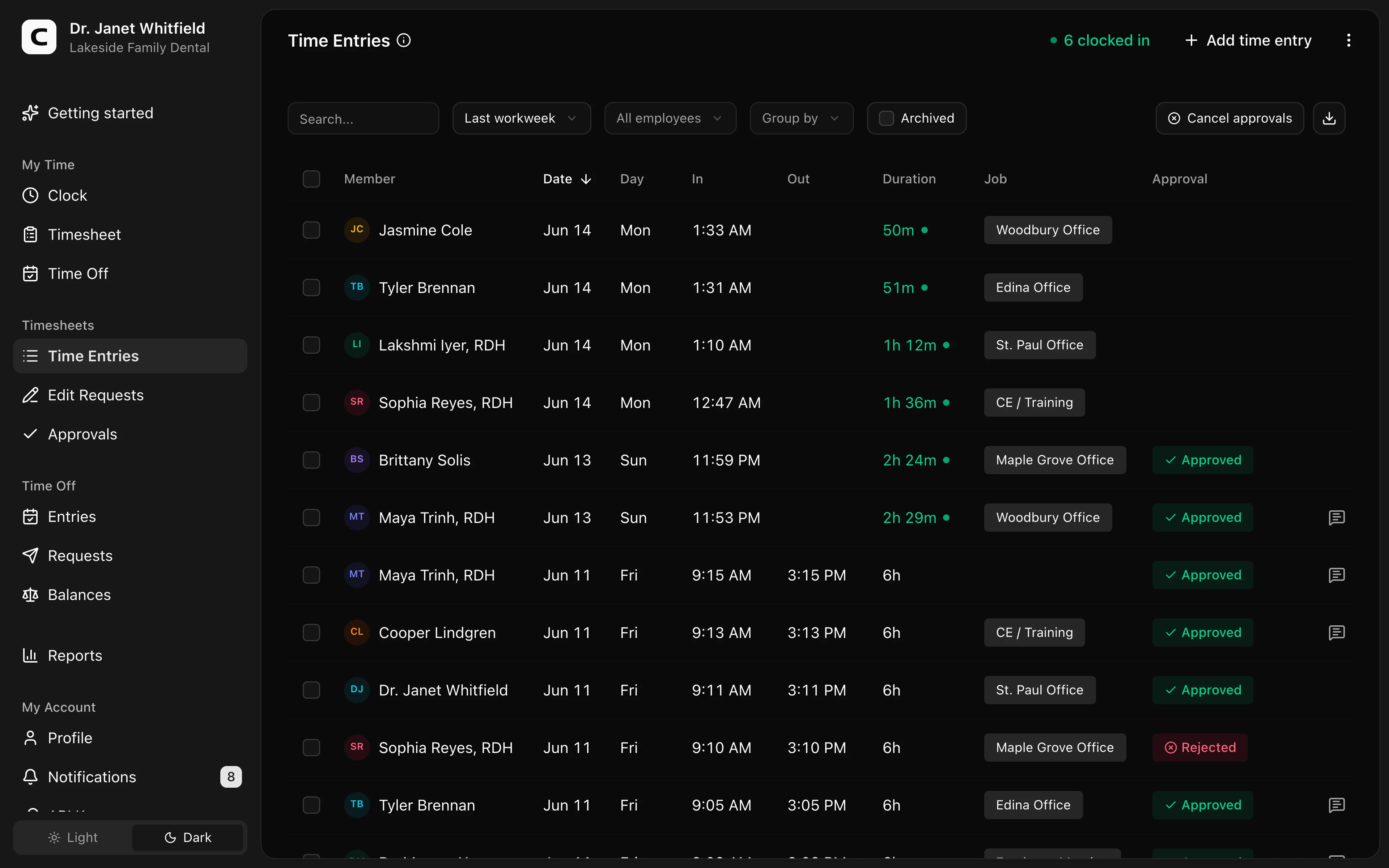
Task: Click Lakshmi Iyer's LI avatar
Action: coord(357,344)
